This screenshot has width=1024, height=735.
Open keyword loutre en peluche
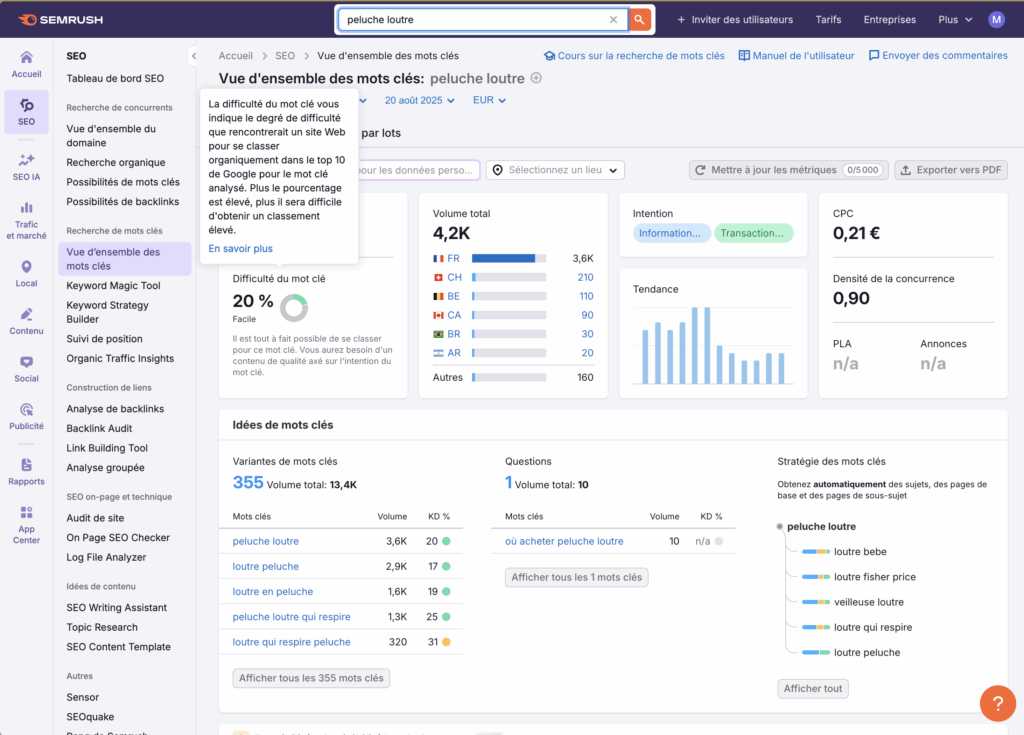point(272,591)
